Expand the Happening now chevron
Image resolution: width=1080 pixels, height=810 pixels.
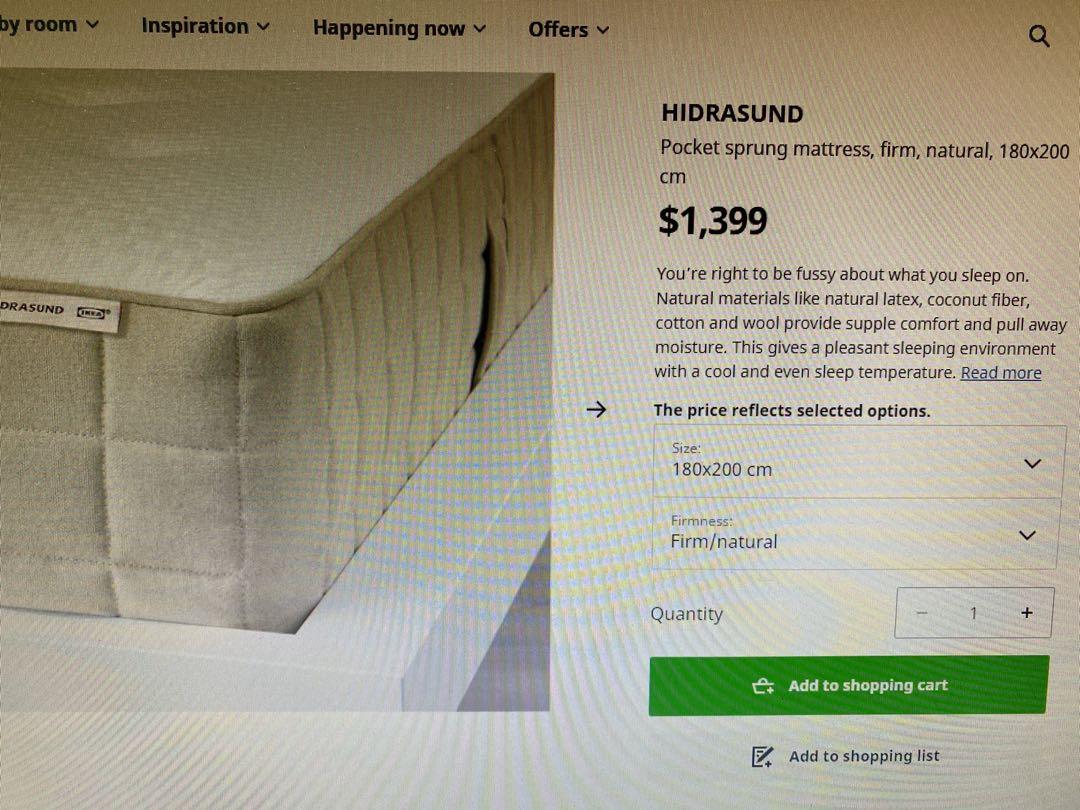pyautogui.click(x=480, y=28)
